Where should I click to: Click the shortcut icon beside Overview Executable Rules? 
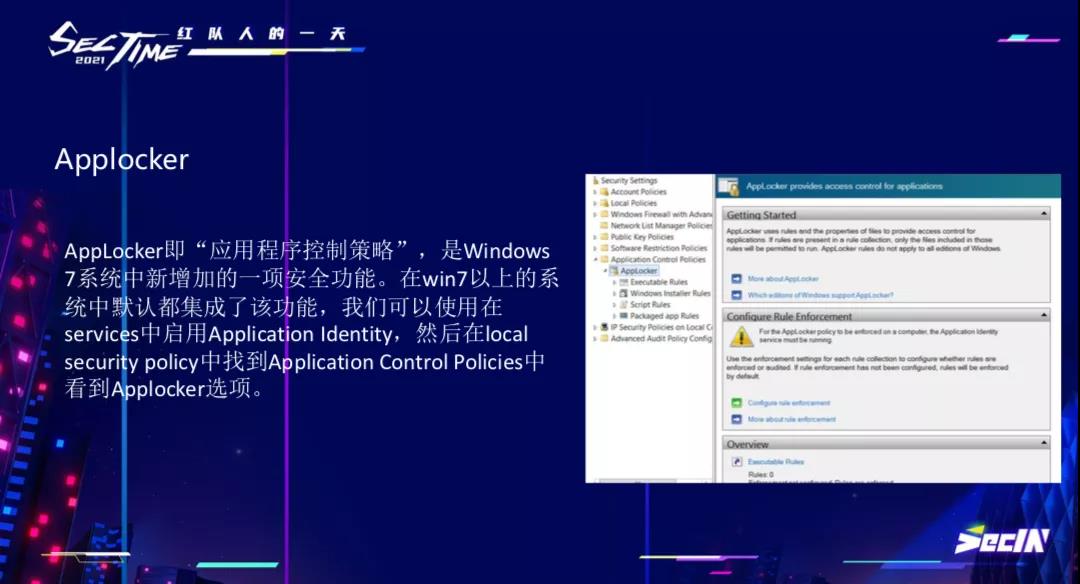click(736, 462)
